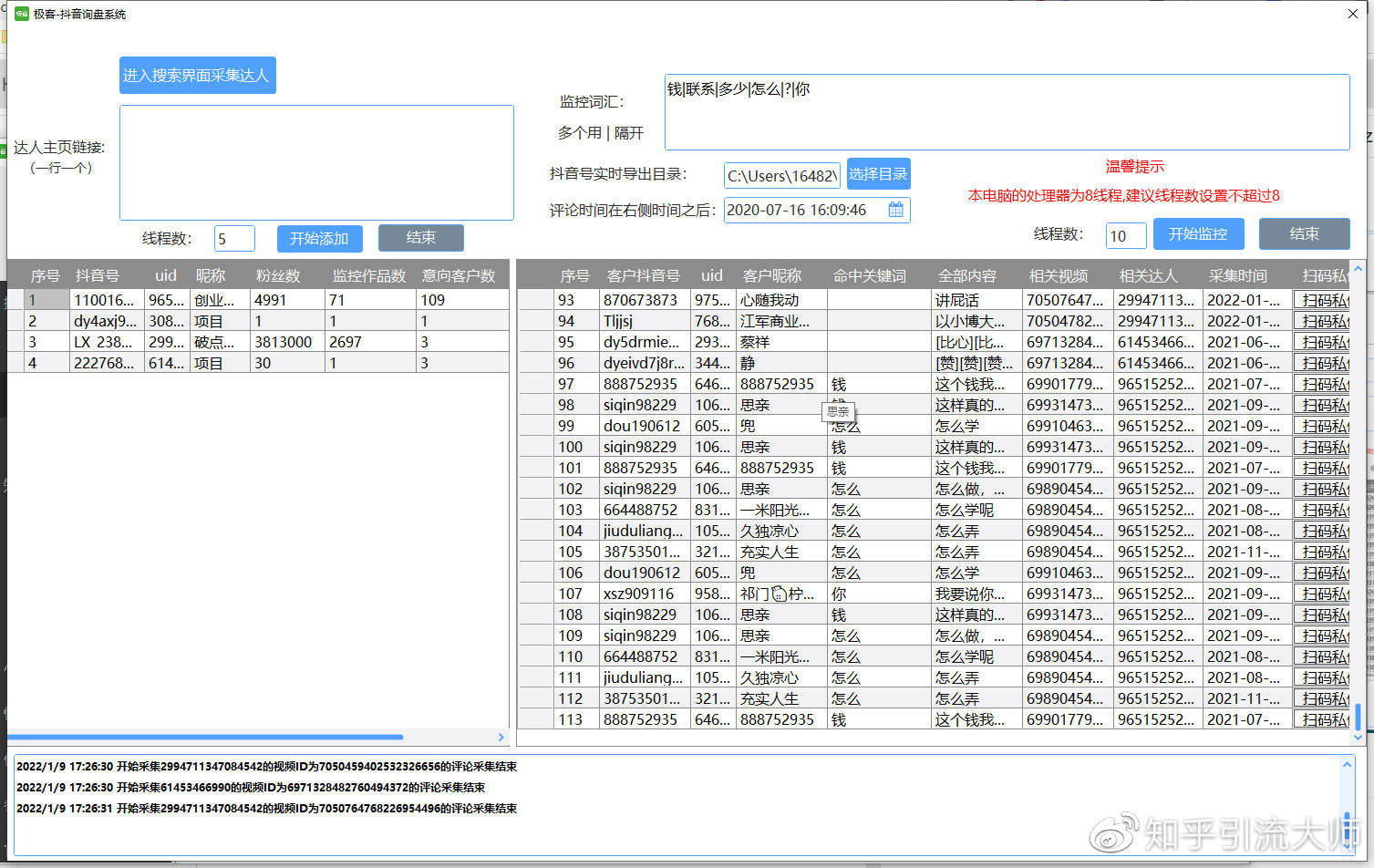
Task: Click 开始监控 button
Action: pos(1198,233)
